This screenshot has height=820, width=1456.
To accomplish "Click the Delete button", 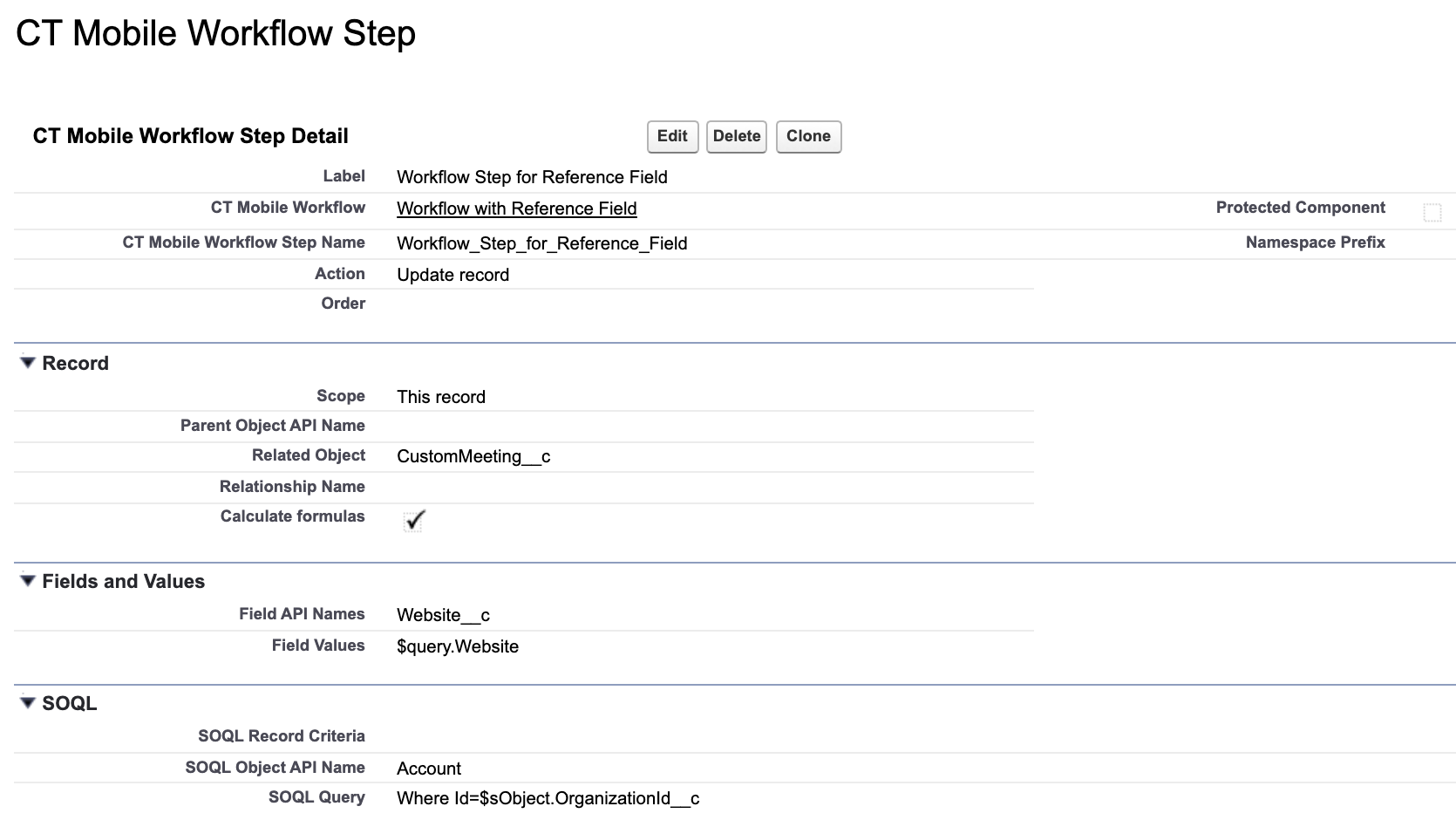I will (736, 136).
